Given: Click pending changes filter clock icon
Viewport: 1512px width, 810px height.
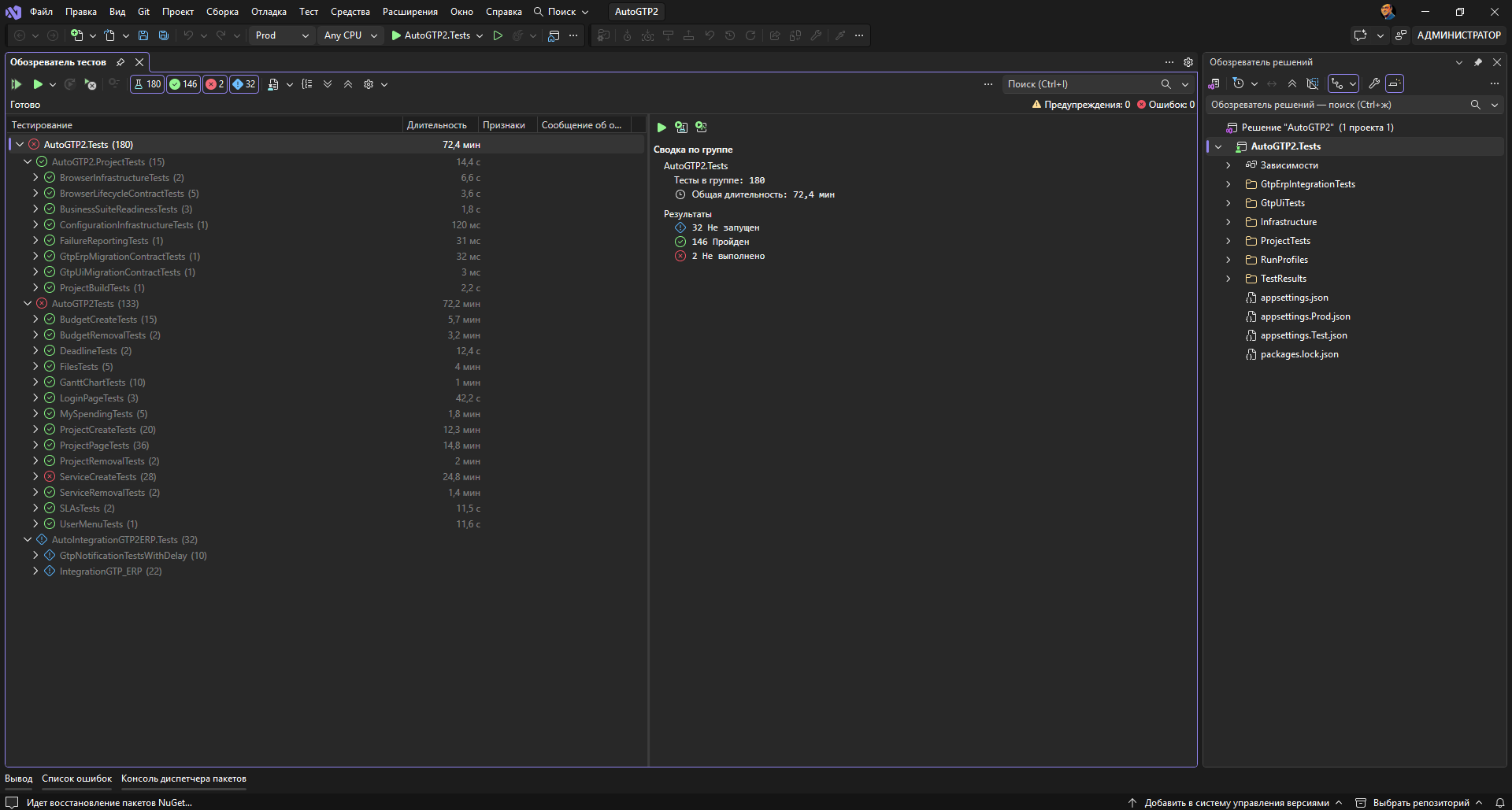Looking at the screenshot, I should (x=1238, y=83).
